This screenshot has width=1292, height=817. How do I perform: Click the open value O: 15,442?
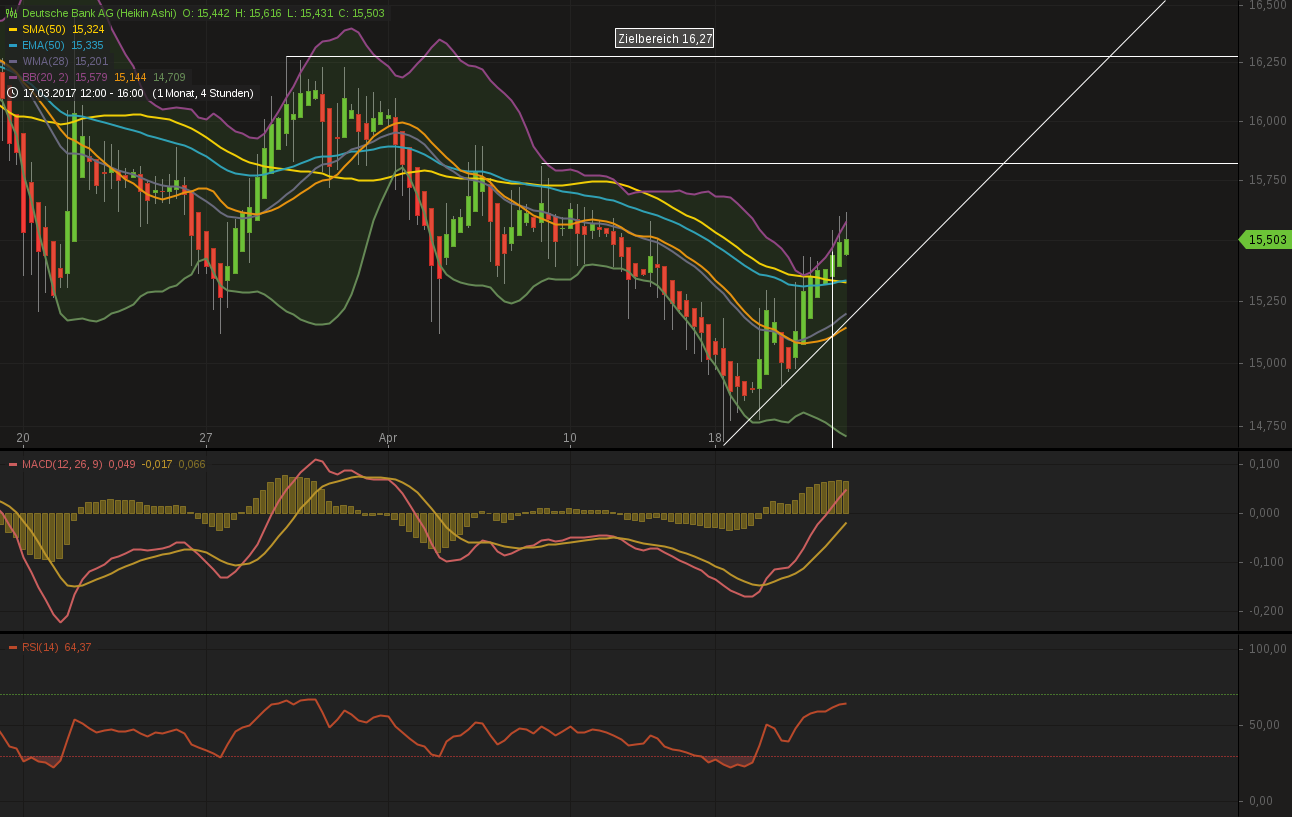point(206,13)
